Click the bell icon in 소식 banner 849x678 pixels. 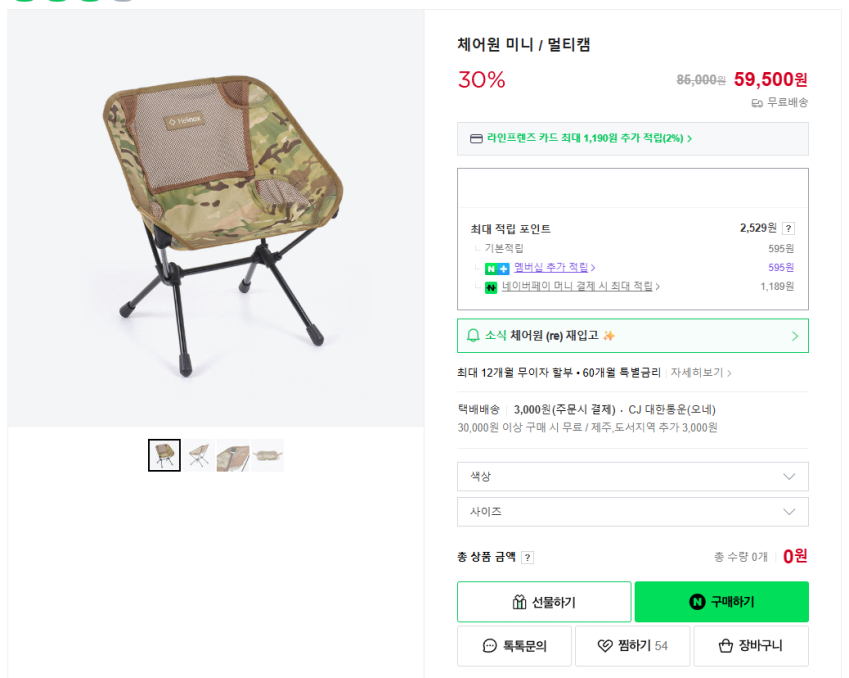coord(473,336)
